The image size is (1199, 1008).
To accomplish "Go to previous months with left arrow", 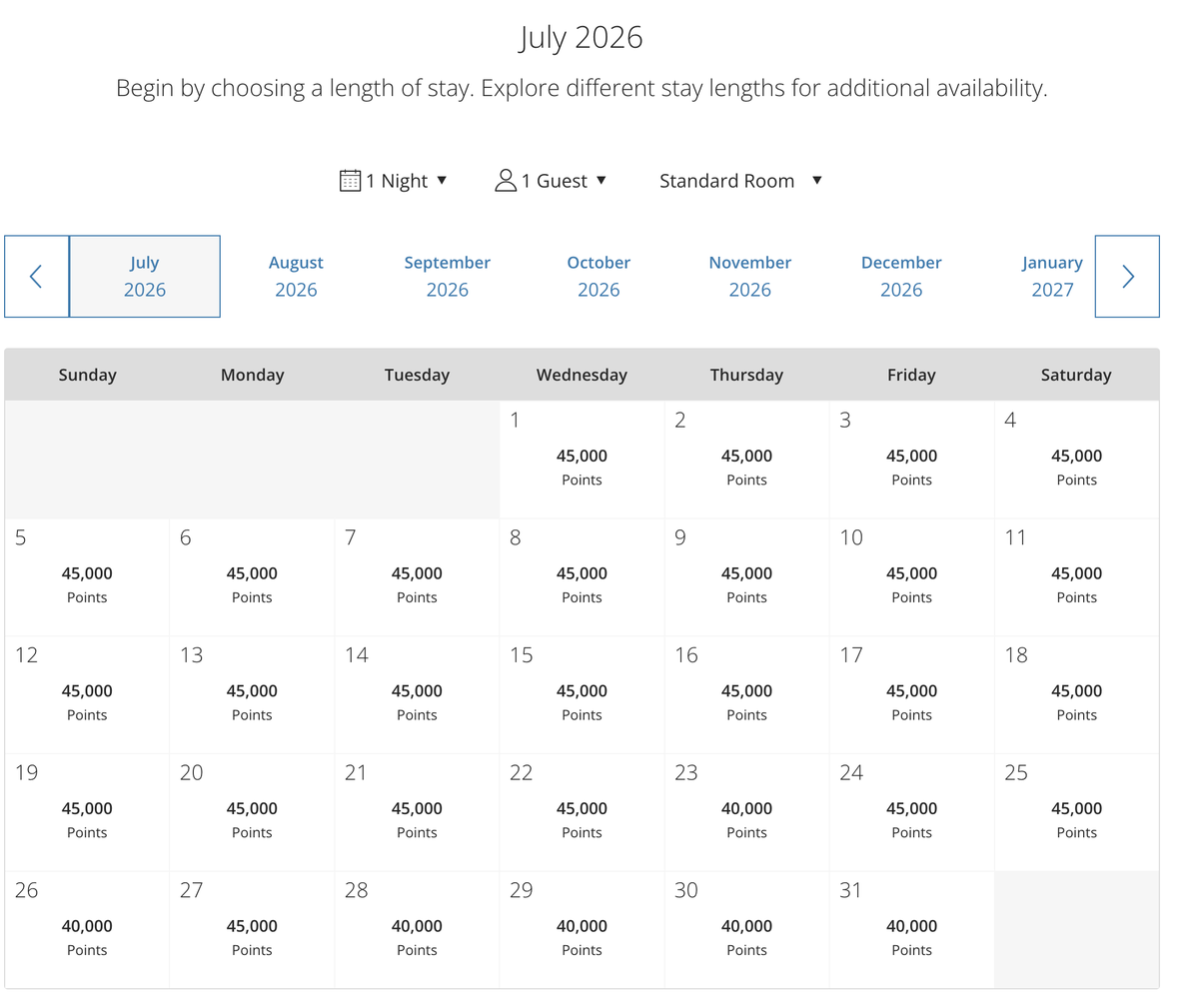I will [x=36, y=277].
